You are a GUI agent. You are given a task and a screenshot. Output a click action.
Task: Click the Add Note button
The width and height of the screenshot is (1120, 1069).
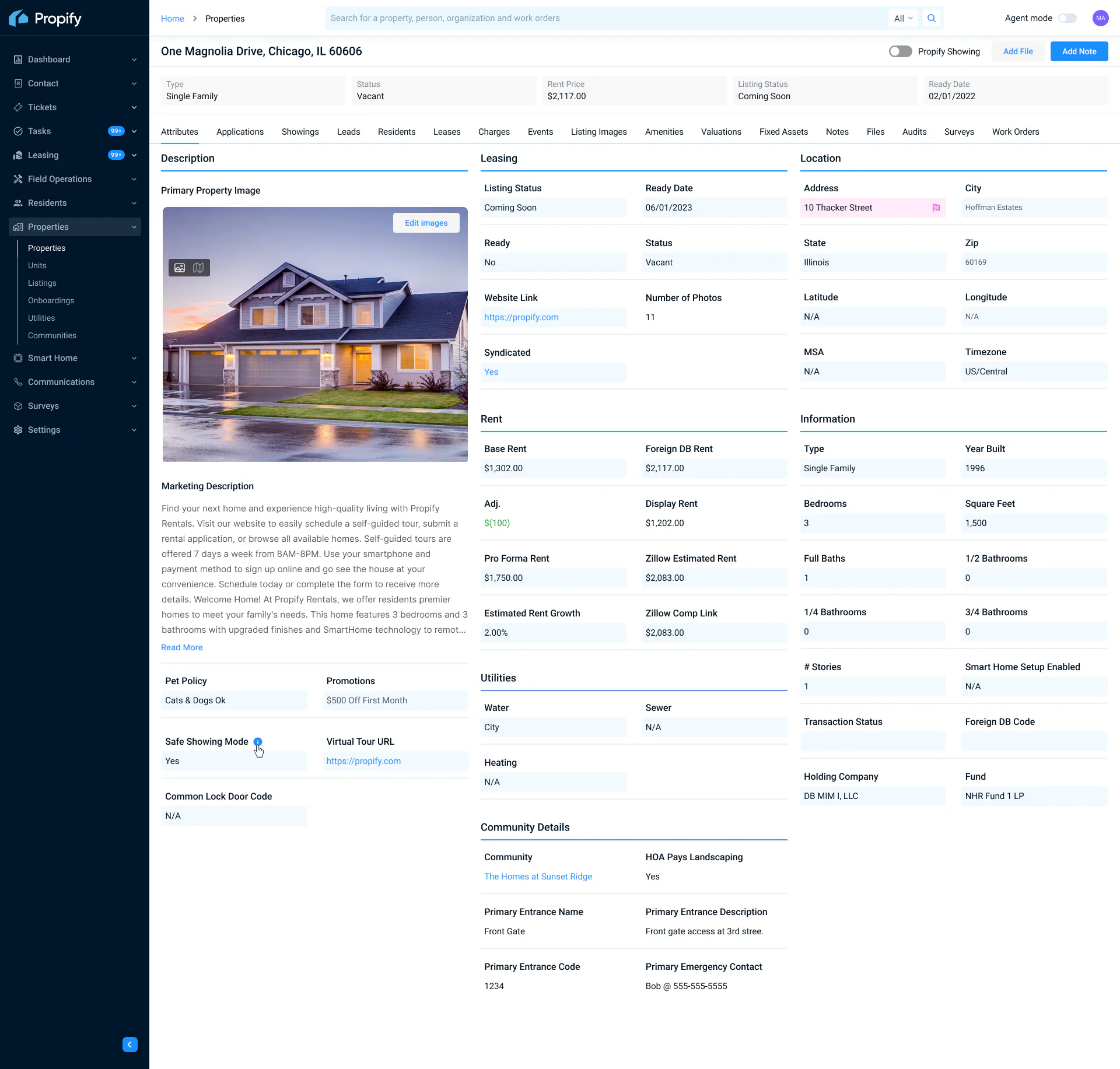pyautogui.click(x=1079, y=51)
